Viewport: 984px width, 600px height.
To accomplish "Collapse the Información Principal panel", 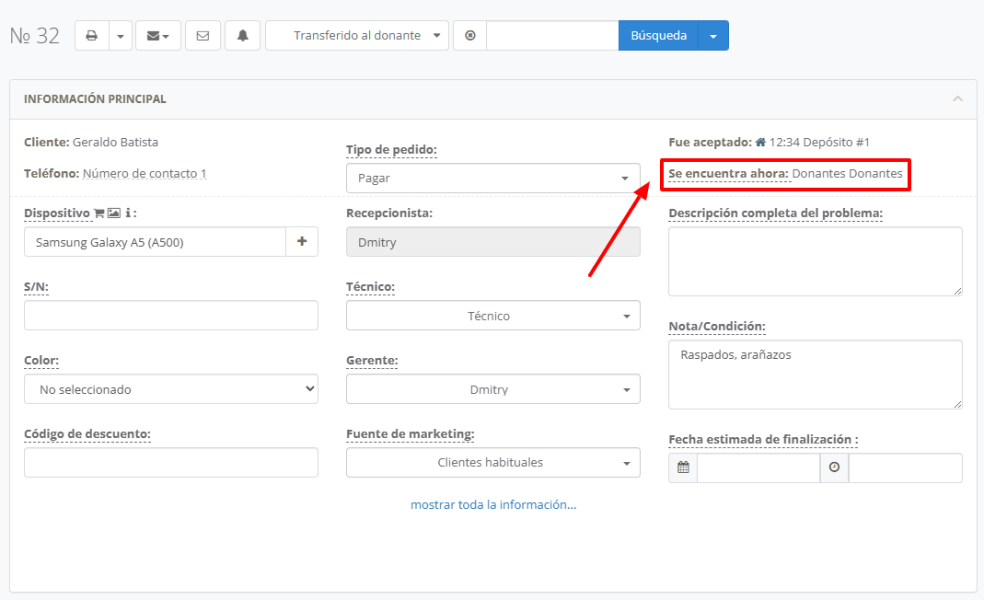I will (956, 98).
